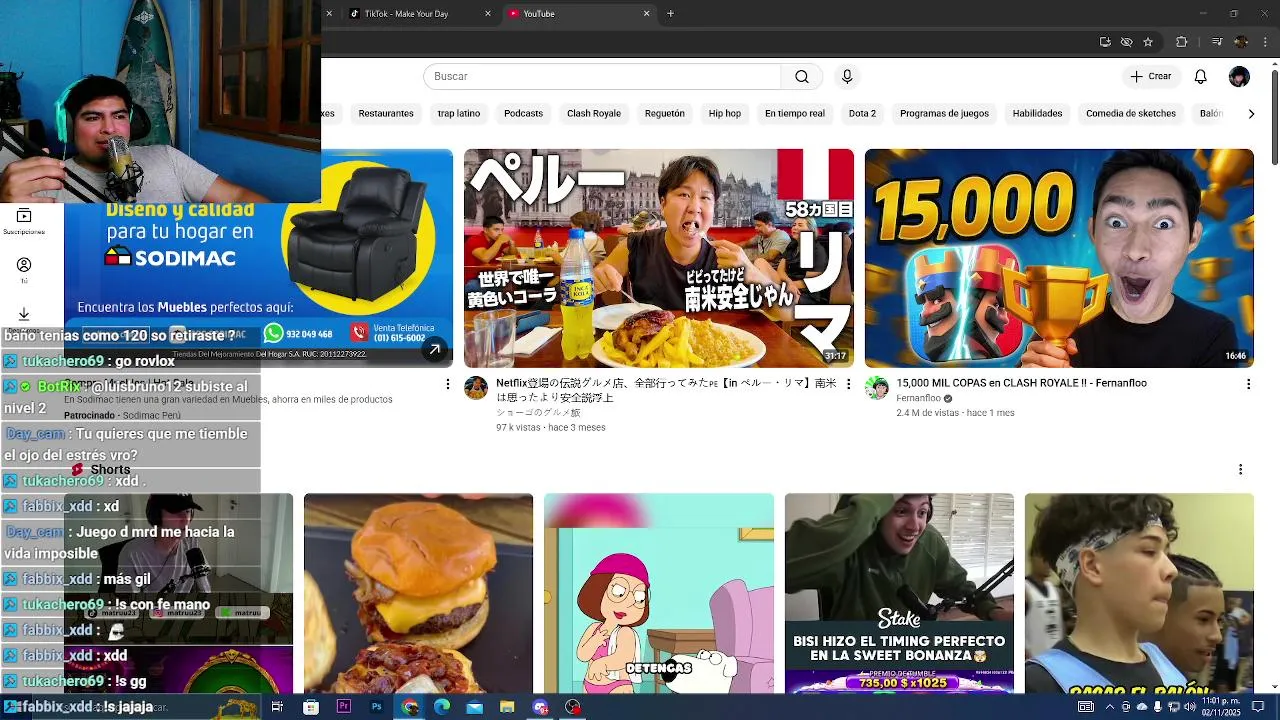Open Premiere Pro from the taskbar
The width and height of the screenshot is (1280, 720).
(x=344, y=707)
